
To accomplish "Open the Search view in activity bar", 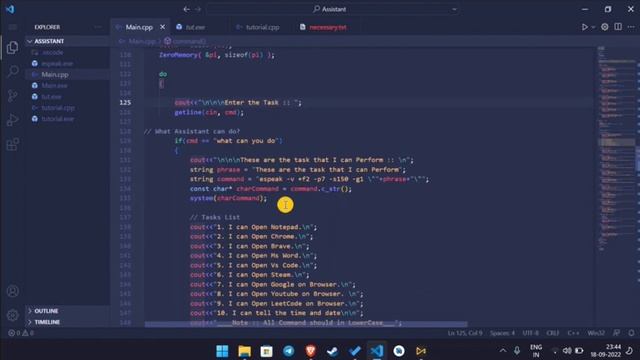I will pyautogui.click(x=12, y=71).
